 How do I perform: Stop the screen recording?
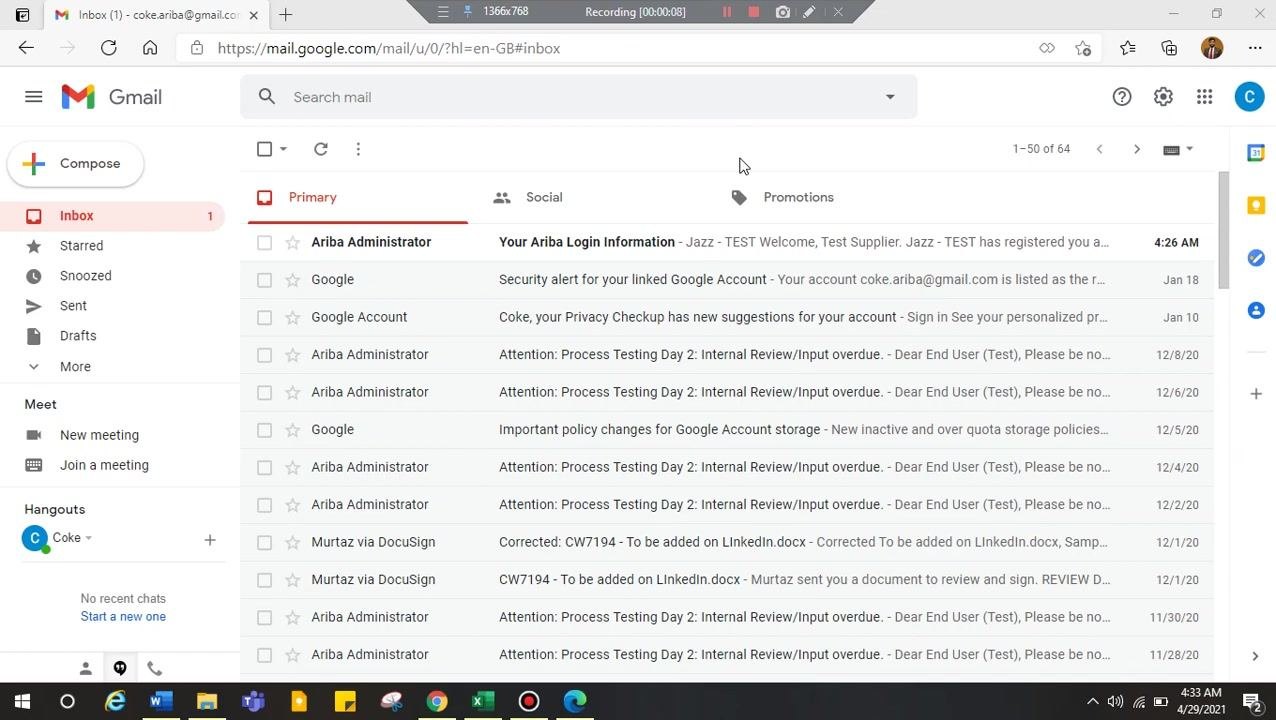(x=754, y=12)
